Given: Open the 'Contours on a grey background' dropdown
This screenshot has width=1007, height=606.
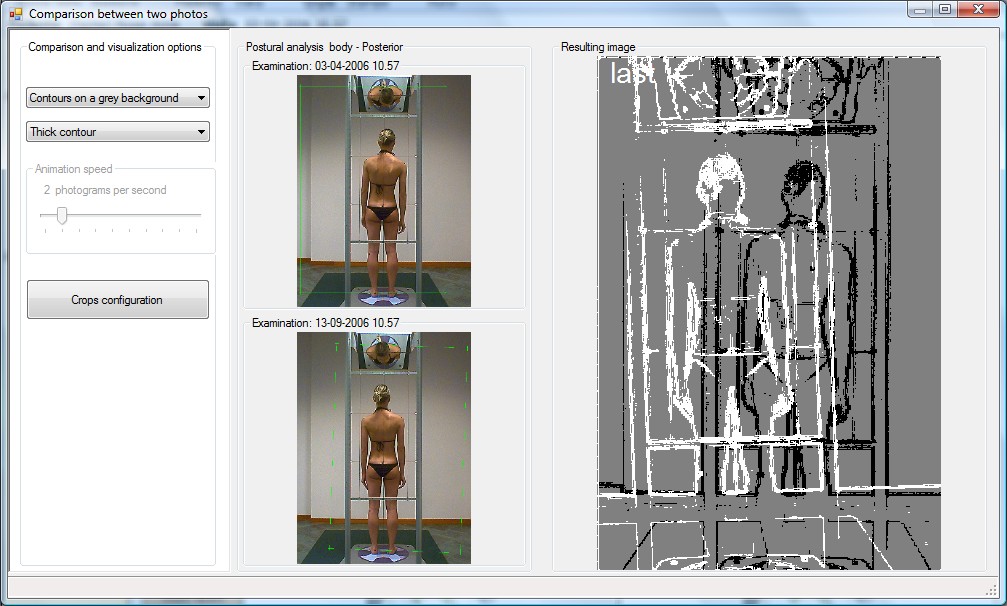Looking at the screenshot, I should [118, 98].
